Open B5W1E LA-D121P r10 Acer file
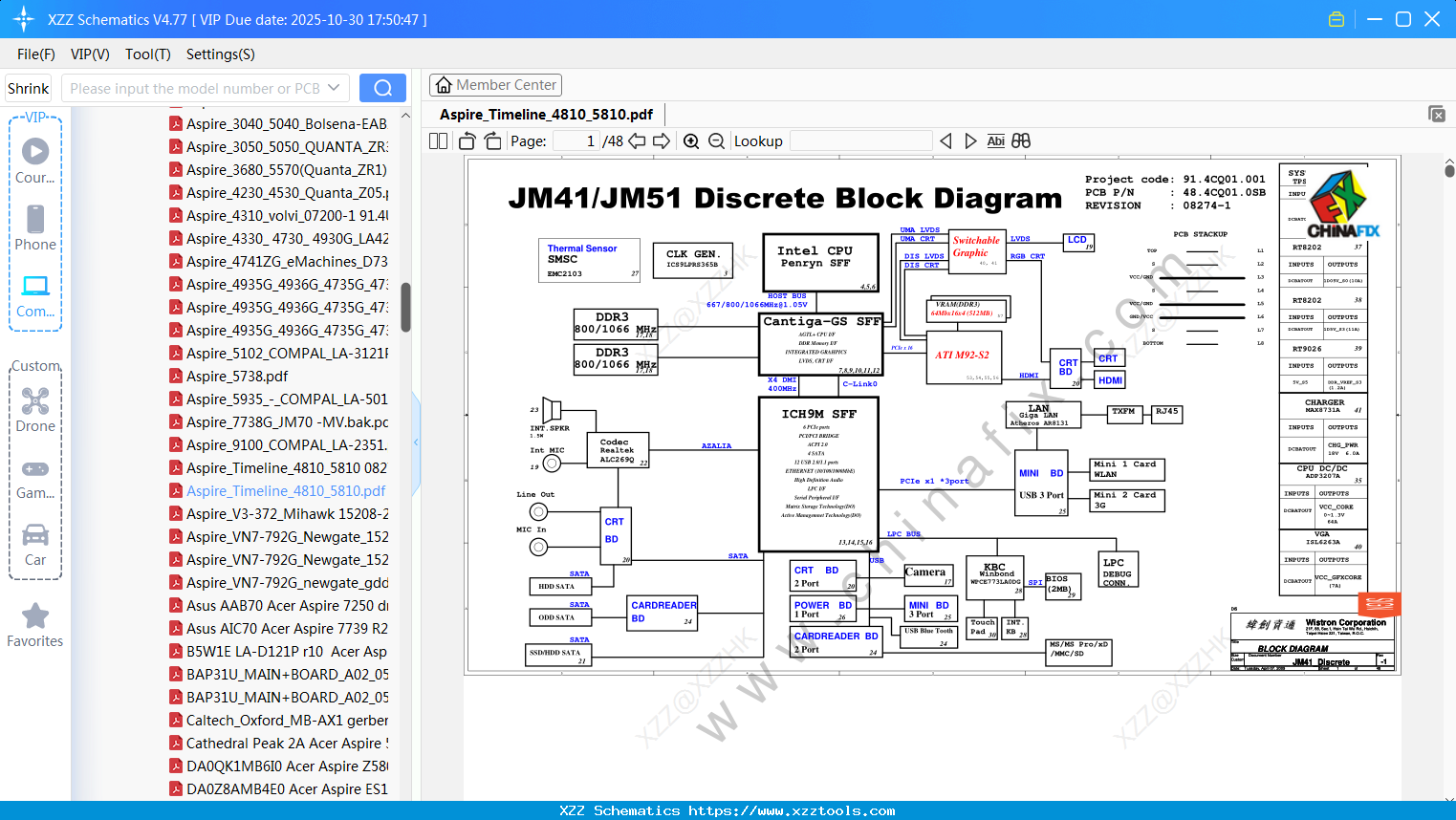Viewport: 1456px width, 820px height. (287, 651)
